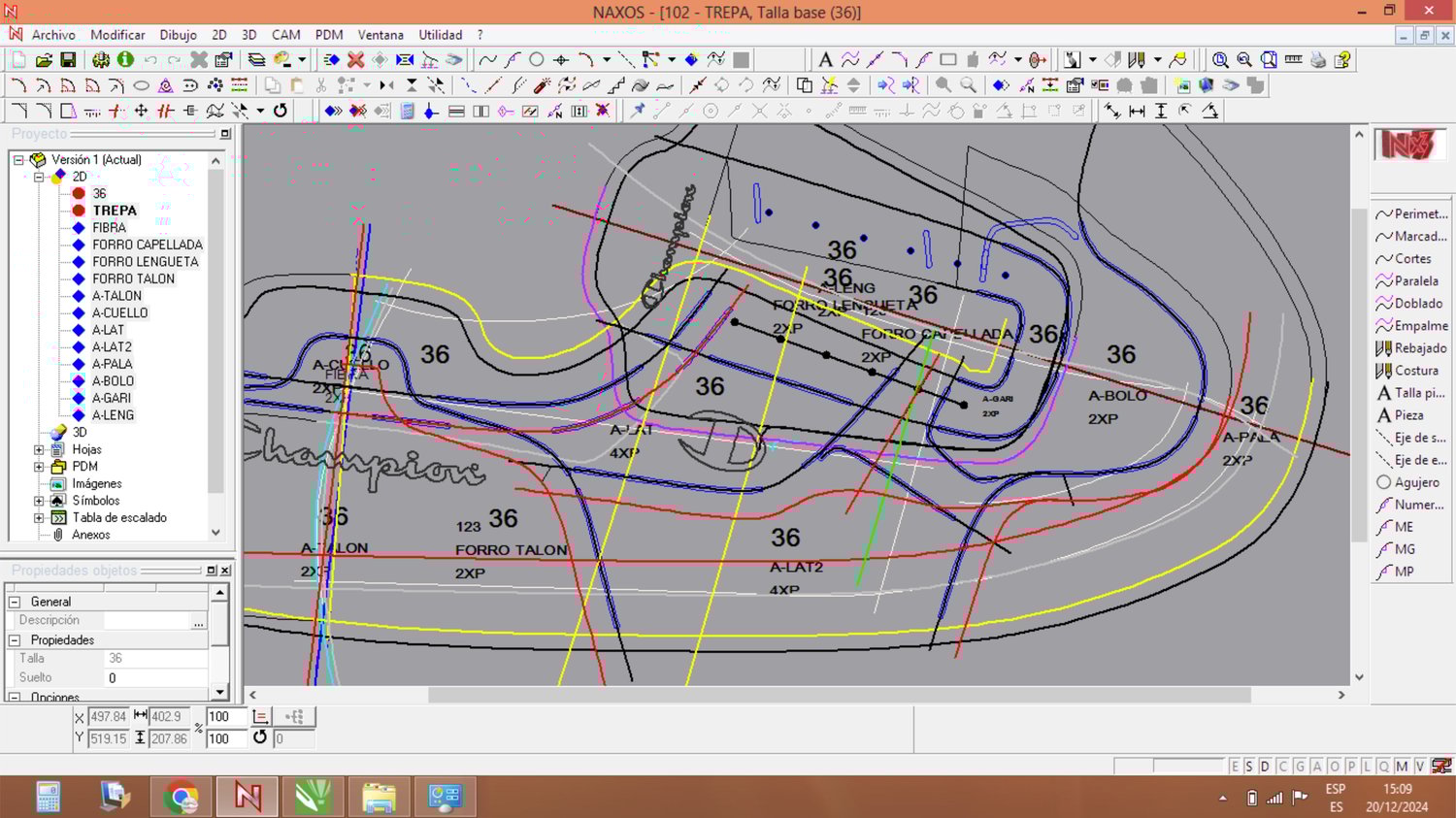Expand the Símbolos tree node
1456x818 pixels.
click(x=39, y=501)
